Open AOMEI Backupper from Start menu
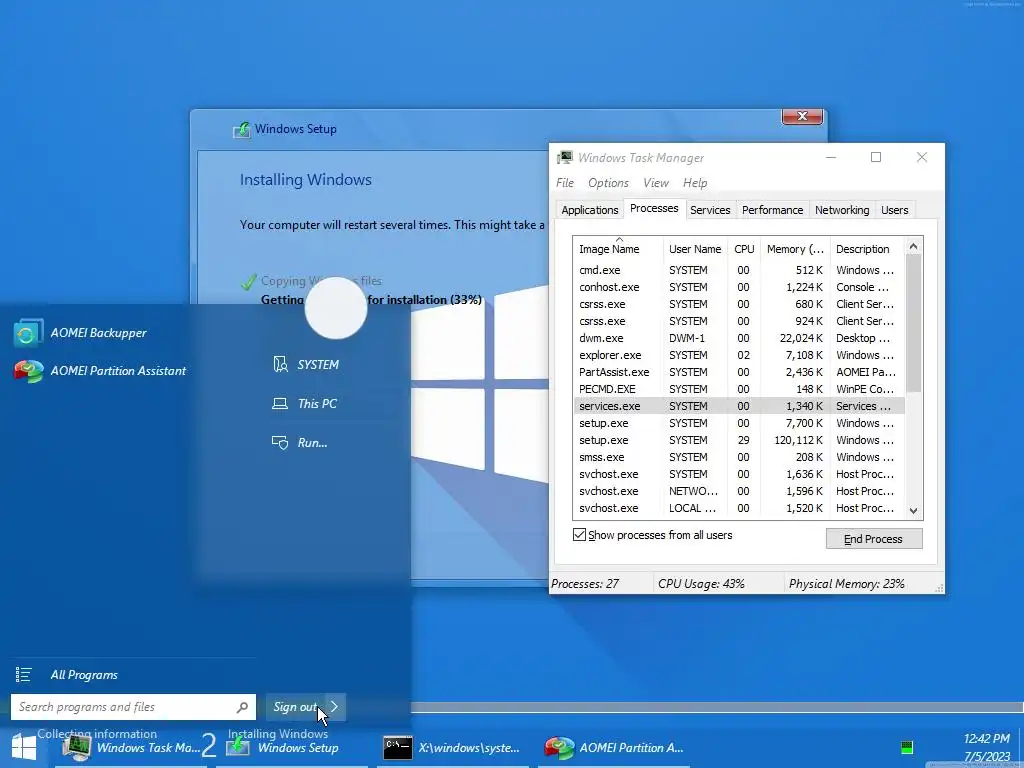Image resolution: width=1024 pixels, height=768 pixels. tap(80, 333)
